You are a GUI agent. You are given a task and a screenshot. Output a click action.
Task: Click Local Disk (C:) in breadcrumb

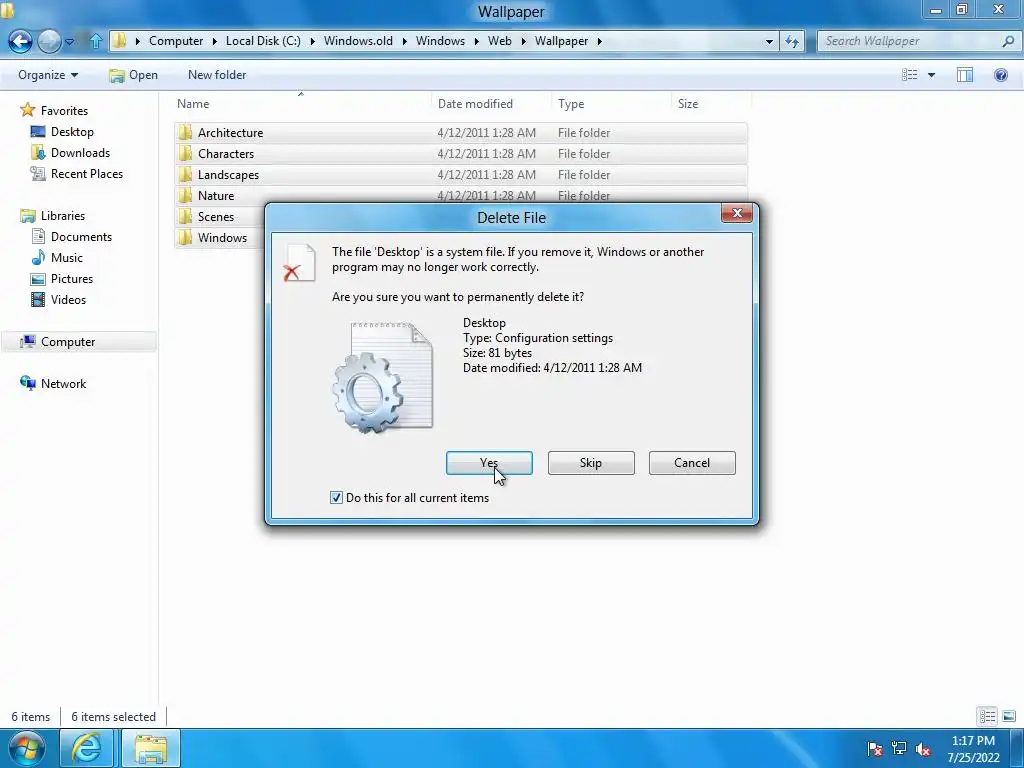pos(263,41)
